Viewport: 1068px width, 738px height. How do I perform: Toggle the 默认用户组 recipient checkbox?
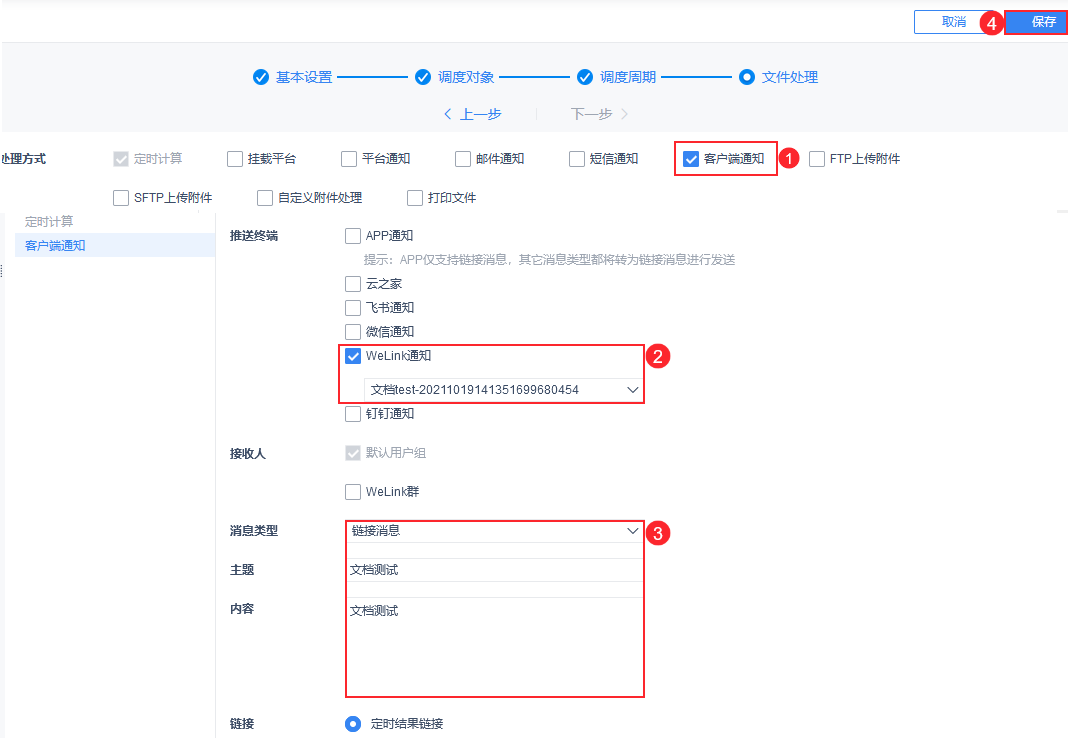point(353,453)
